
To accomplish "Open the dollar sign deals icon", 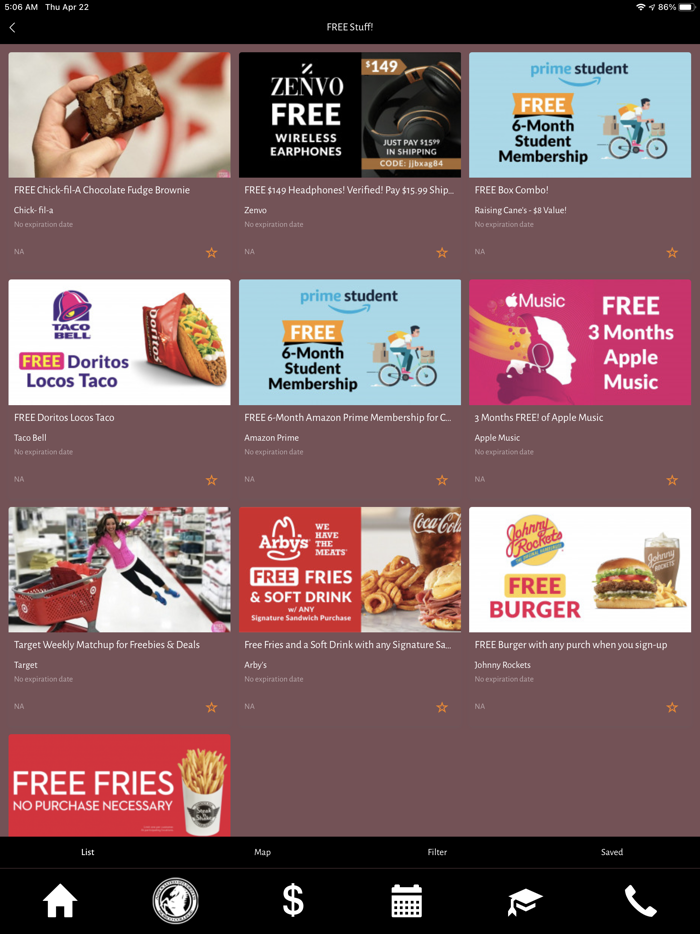I will [293, 900].
